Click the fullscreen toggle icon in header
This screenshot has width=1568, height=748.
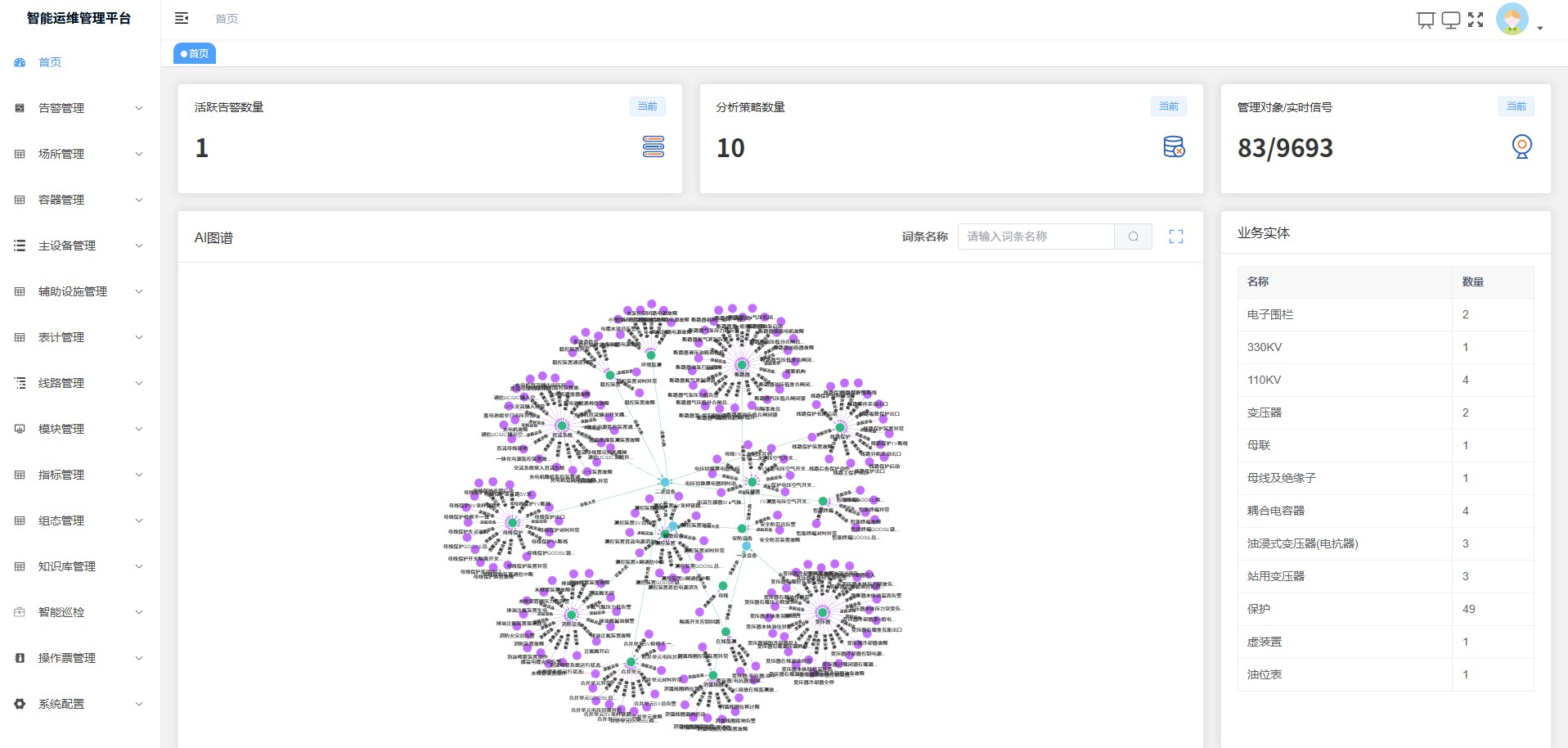pos(1476,20)
